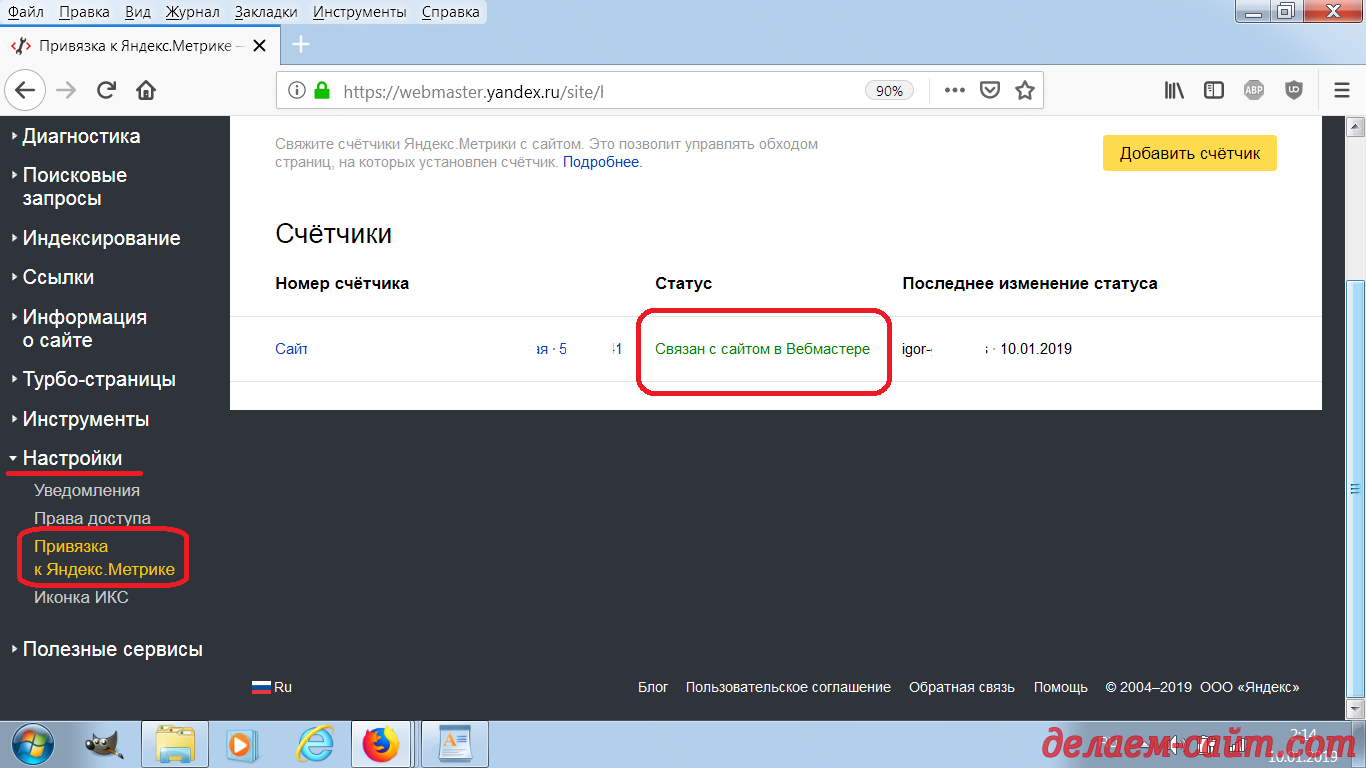
Task: Reload the current page
Action: (x=106, y=90)
